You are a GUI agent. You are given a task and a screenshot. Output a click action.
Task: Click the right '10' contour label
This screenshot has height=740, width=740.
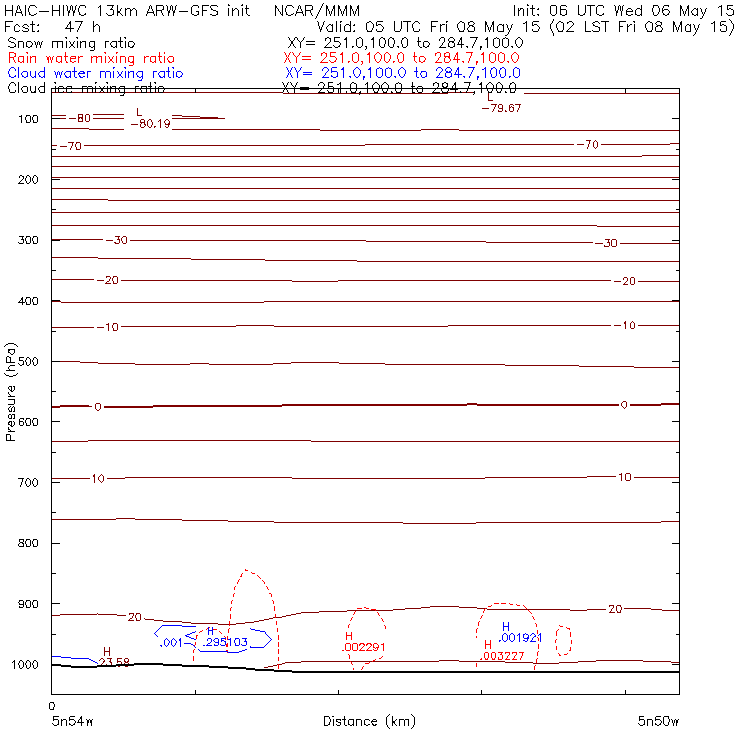tap(625, 478)
